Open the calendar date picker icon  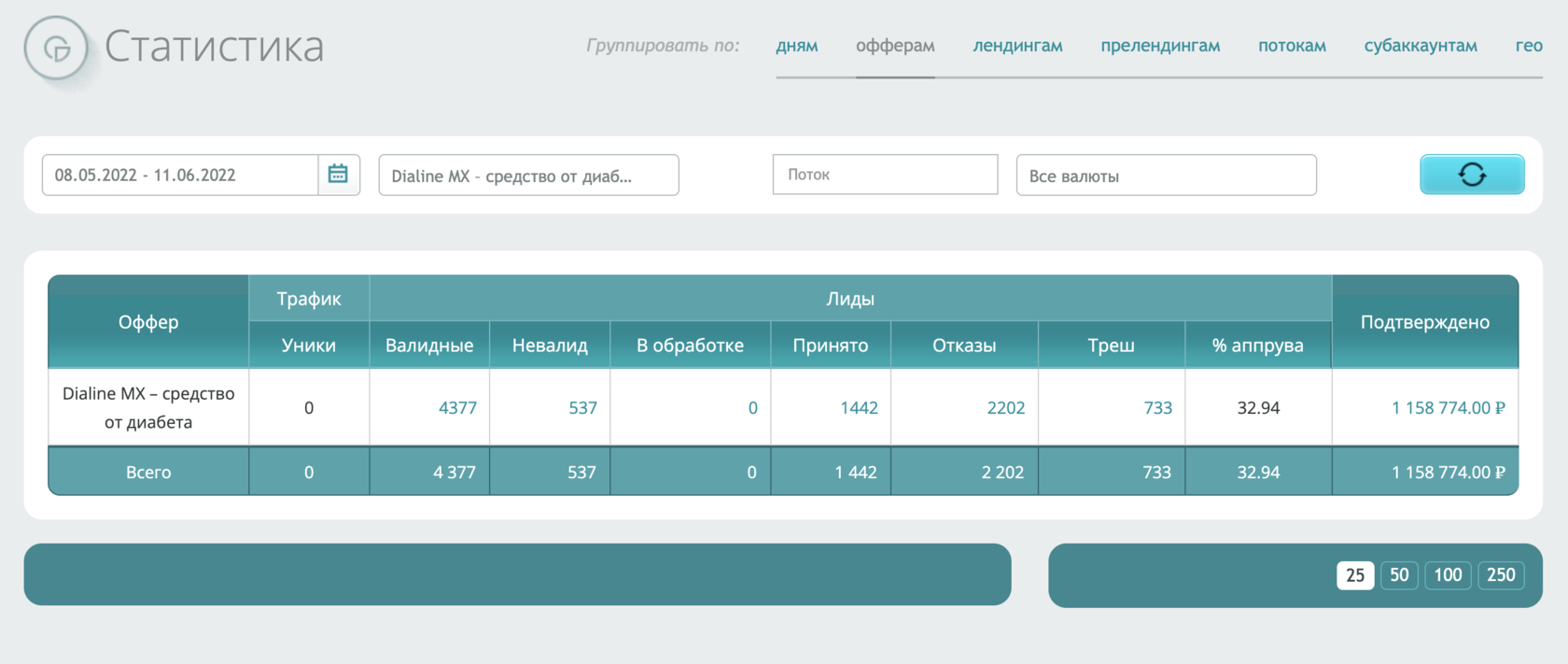pos(338,175)
